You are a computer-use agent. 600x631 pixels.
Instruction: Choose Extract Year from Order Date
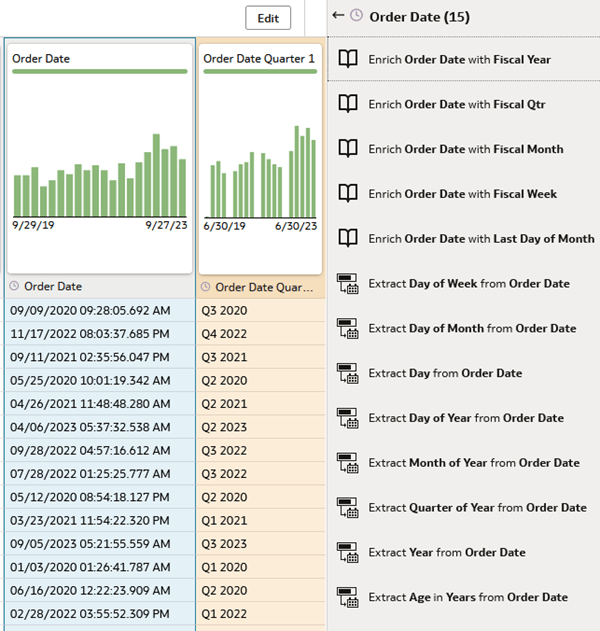coord(447,553)
